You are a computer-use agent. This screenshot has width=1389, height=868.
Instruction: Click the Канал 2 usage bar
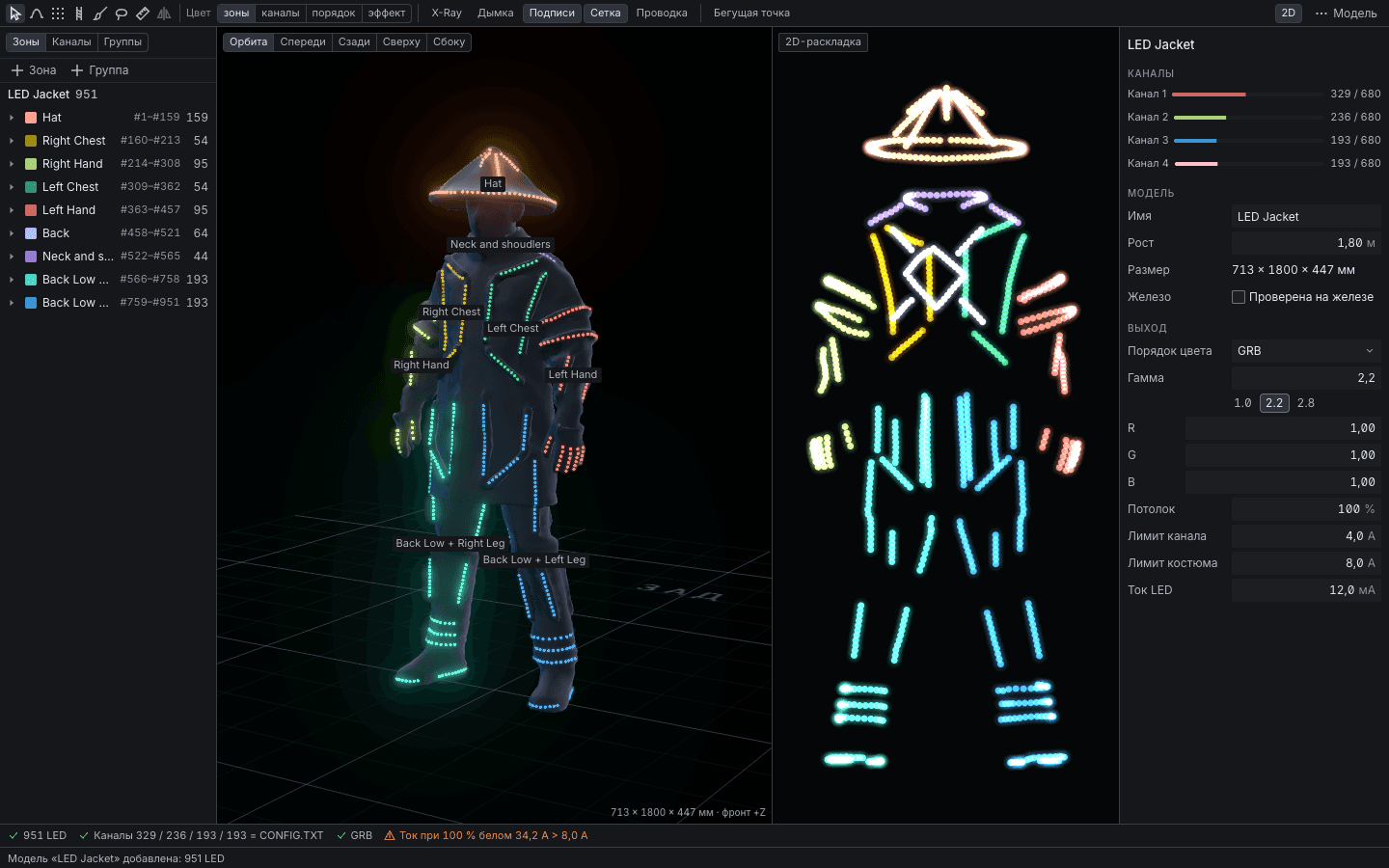click(x=1248, y=118)
